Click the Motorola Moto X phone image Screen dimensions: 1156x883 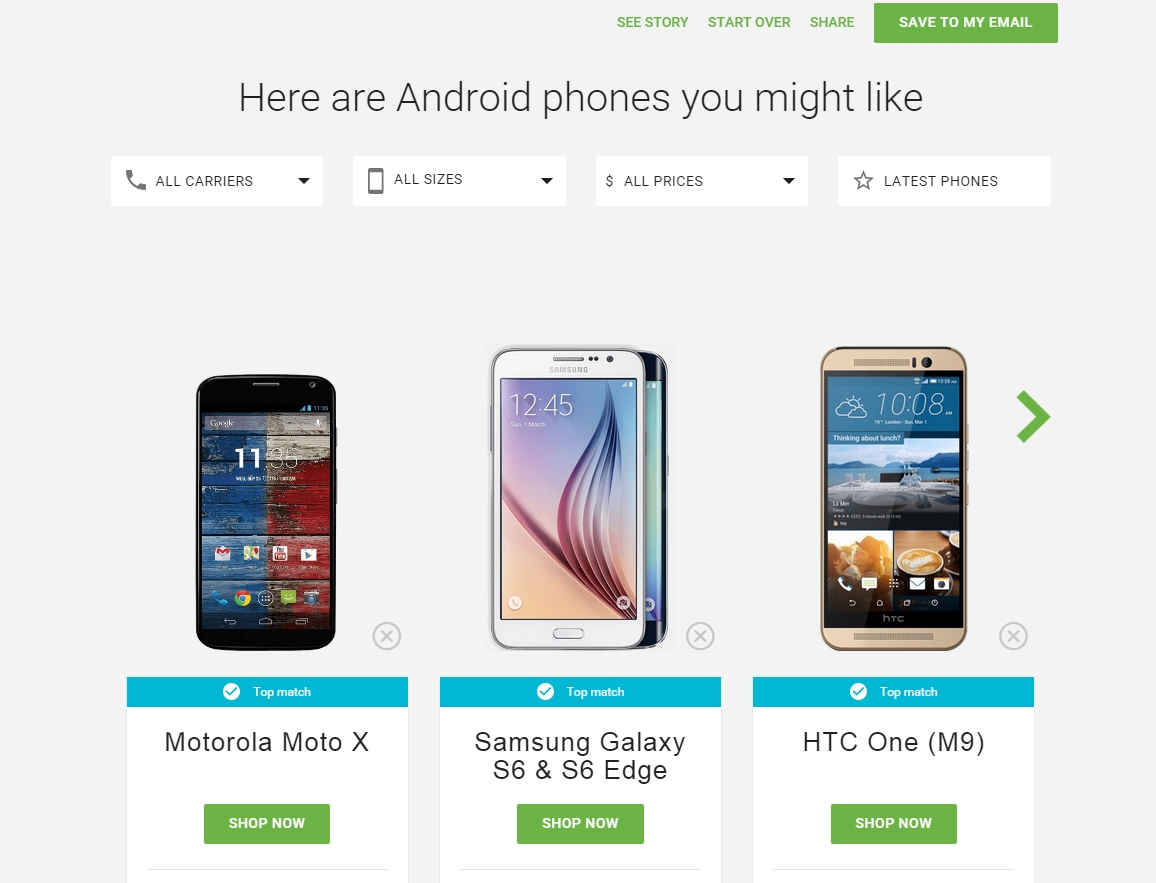(x=266, y=513)
